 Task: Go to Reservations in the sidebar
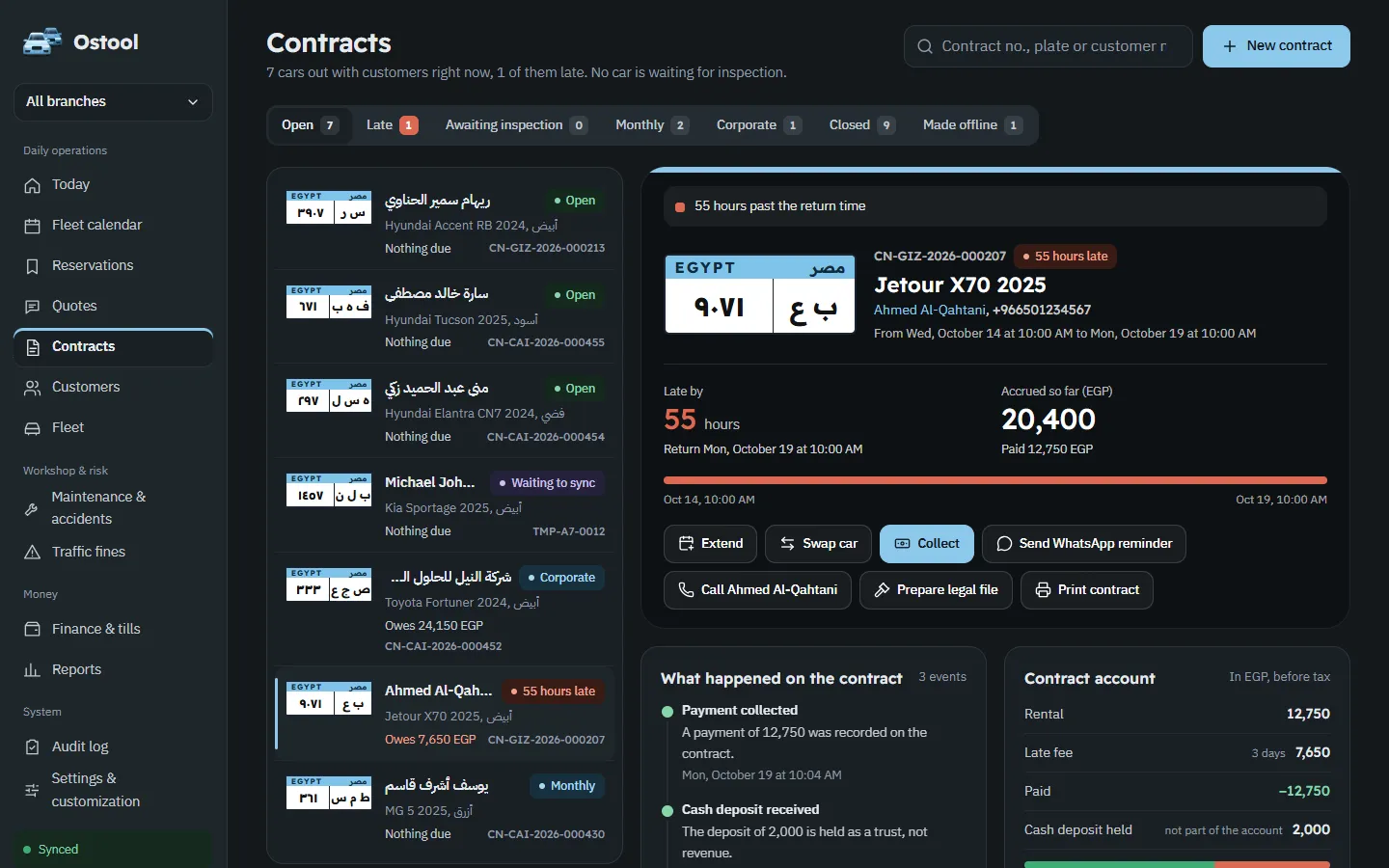tap(113, 265)
